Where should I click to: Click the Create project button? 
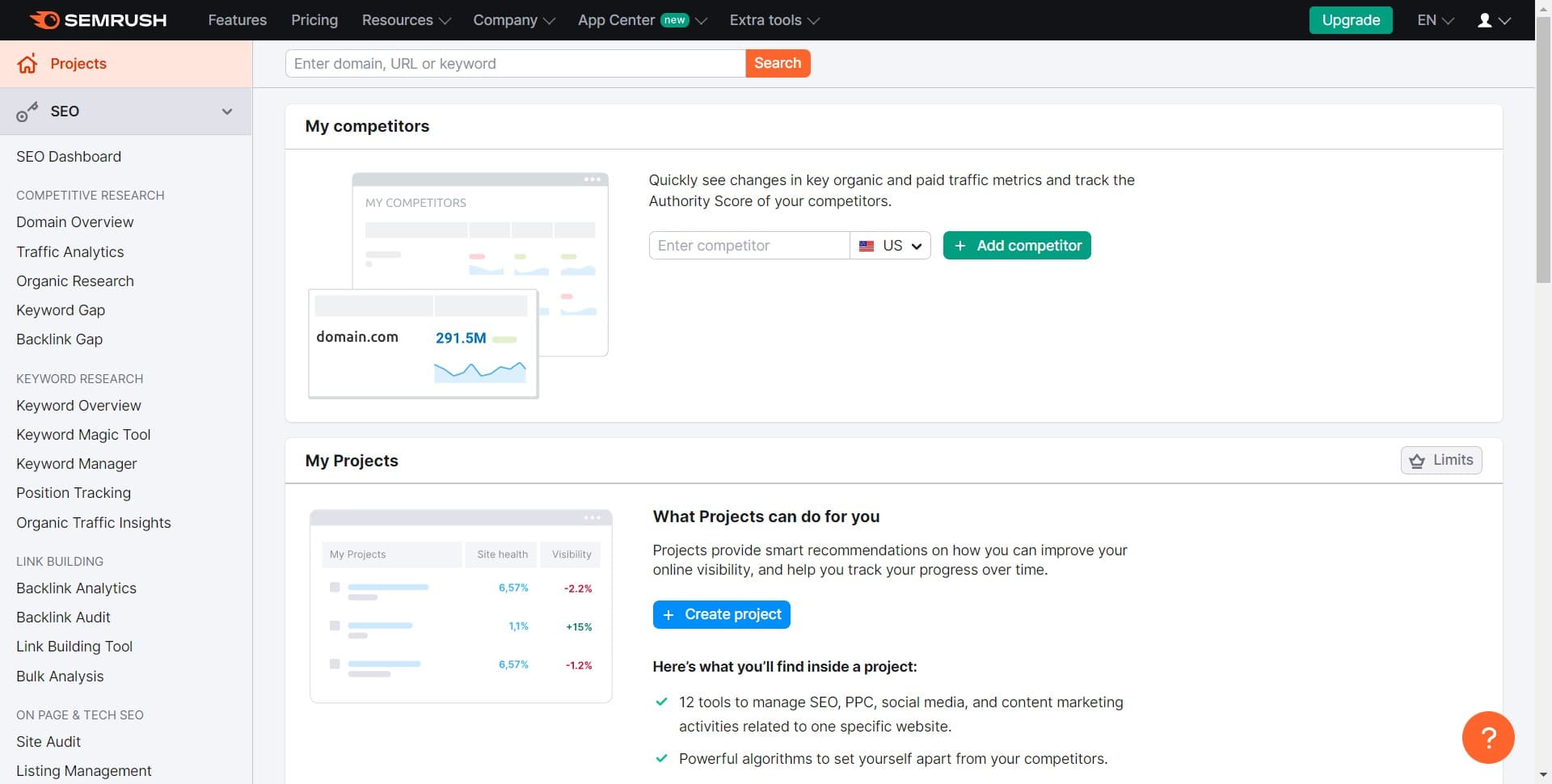point(721,614)
